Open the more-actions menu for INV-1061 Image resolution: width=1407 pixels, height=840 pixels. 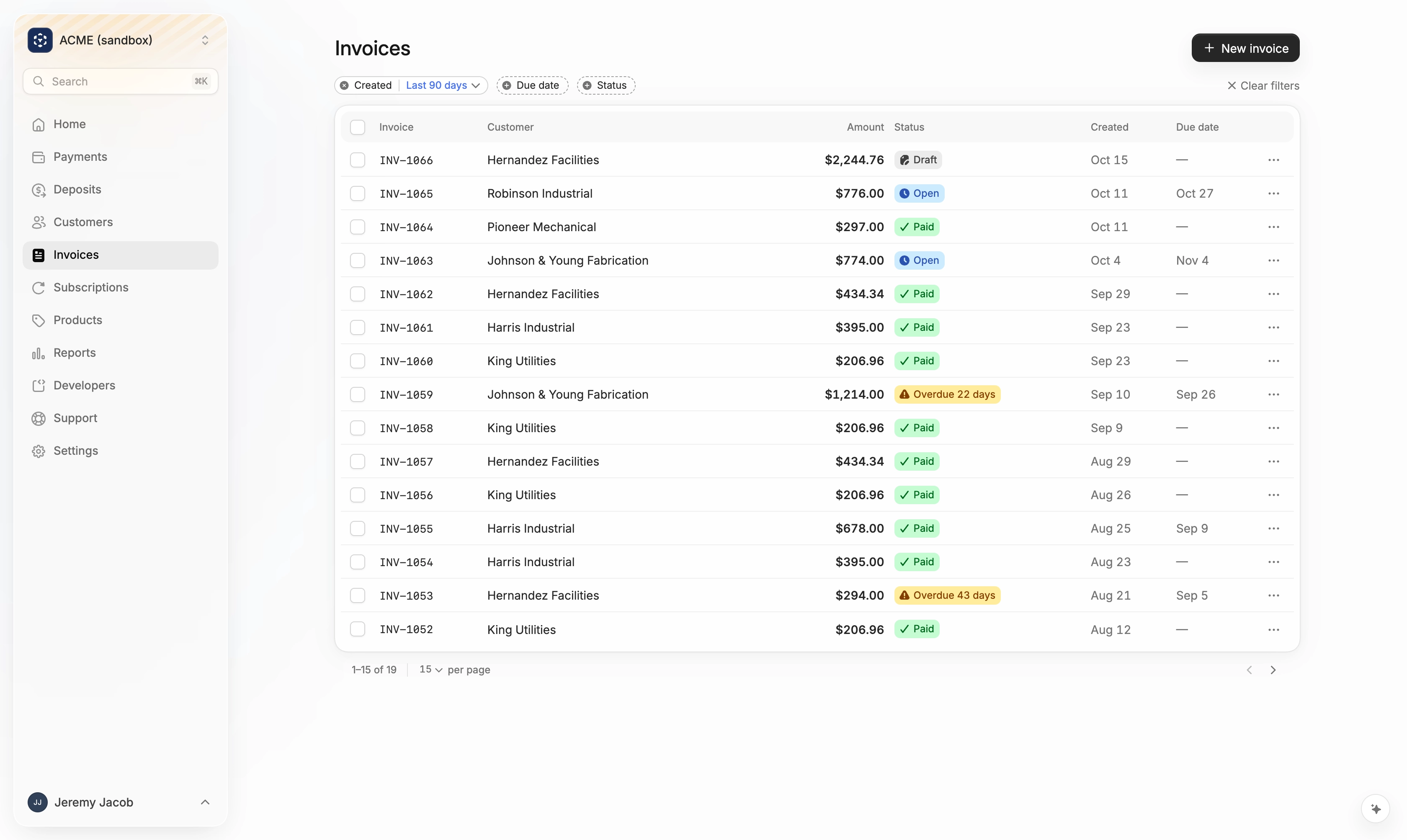(1273, 327)
